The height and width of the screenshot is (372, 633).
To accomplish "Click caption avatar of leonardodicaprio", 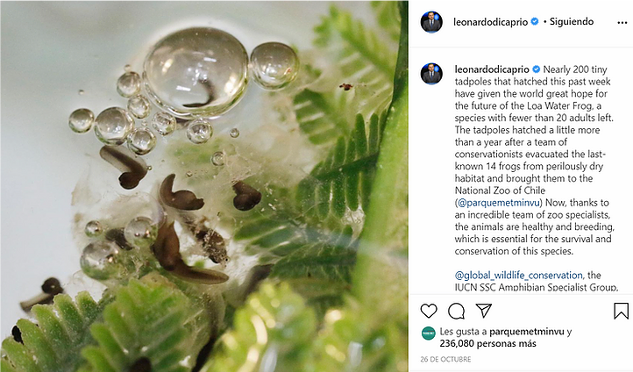I will [432, 74].
